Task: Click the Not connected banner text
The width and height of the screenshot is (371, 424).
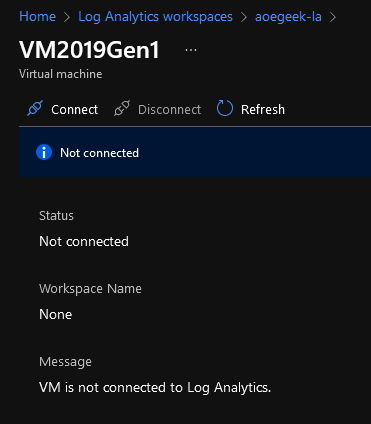Action: pos(99,153)
